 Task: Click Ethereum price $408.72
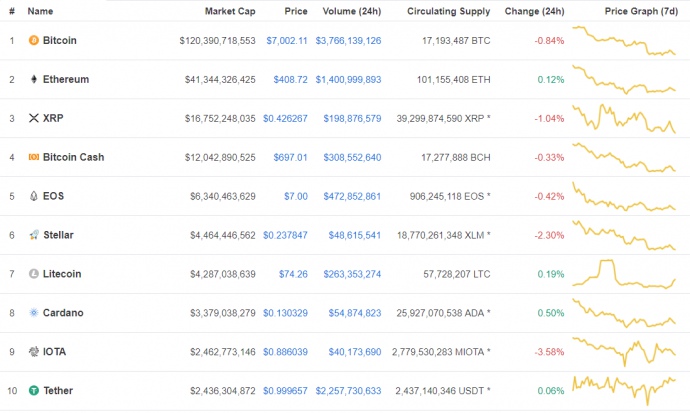pyautogui.click(x=290, y=80)
